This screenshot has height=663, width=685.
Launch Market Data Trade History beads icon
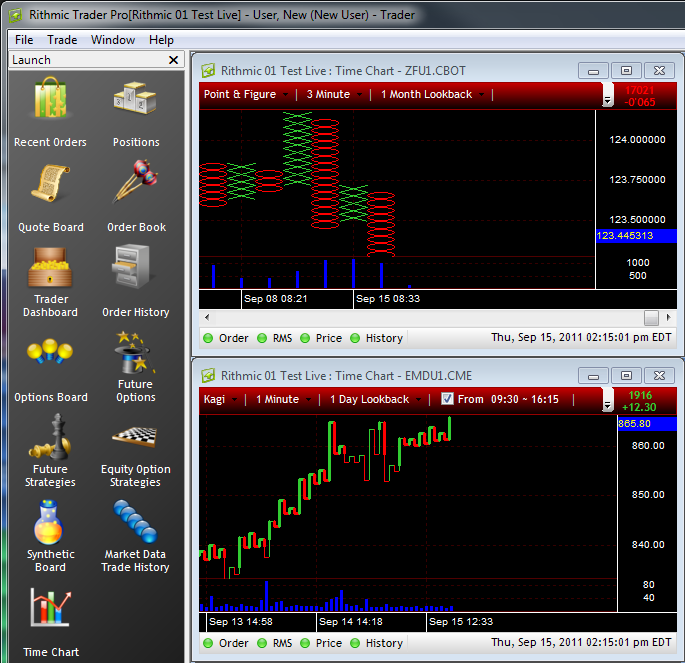[x=135, y=521]
